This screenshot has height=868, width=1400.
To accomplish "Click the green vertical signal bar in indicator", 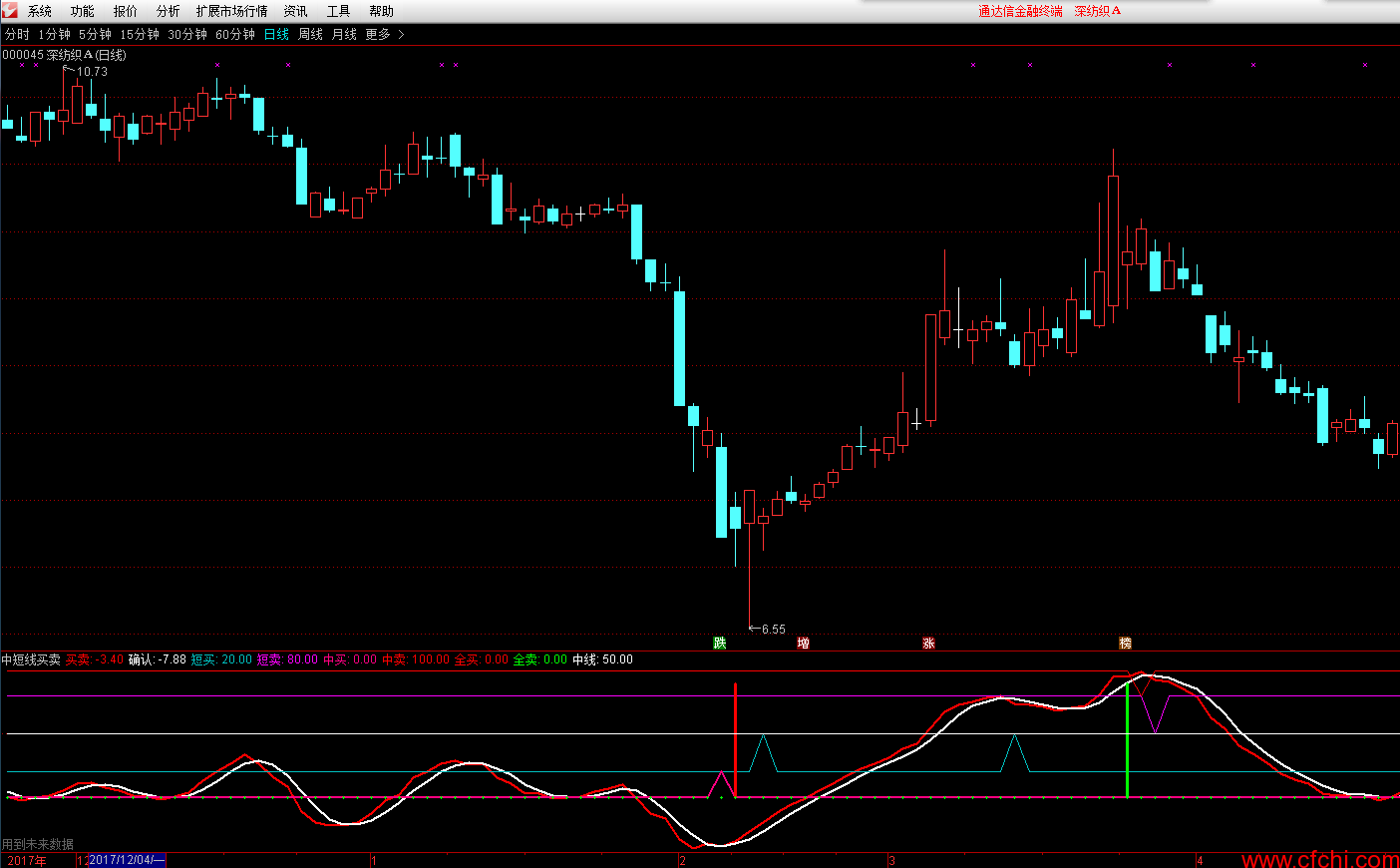I will (1127, 740).
